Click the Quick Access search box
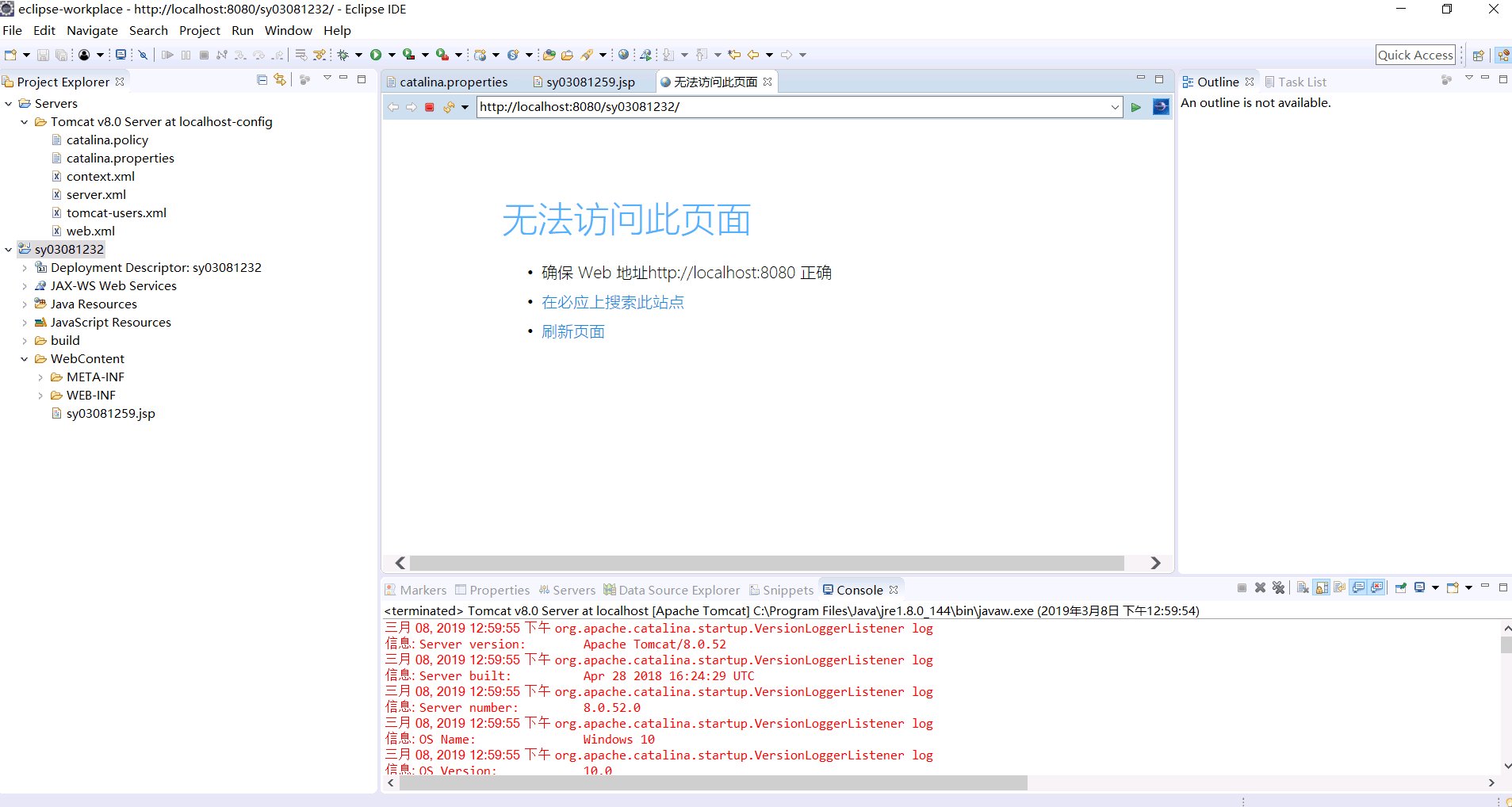 pos(1415,55)
